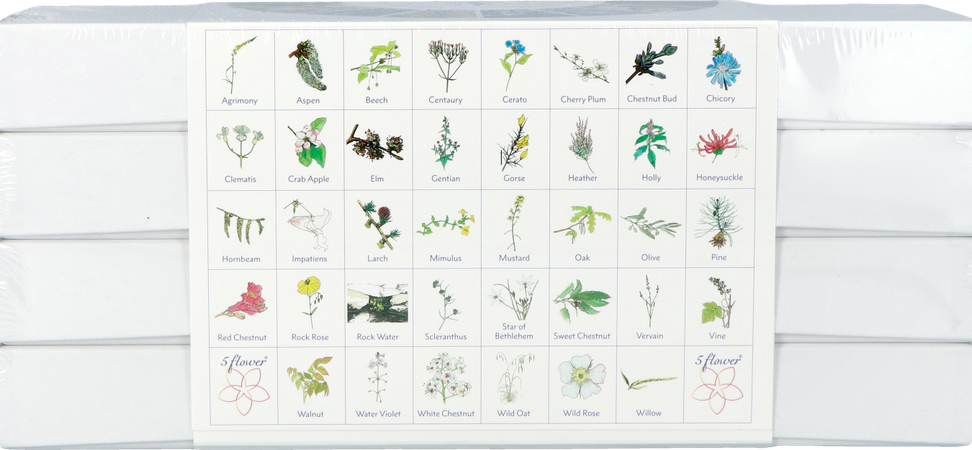Click the Red Chestnut flower illustration
Viewport: 972px width, 450px height.
point(242,301)
